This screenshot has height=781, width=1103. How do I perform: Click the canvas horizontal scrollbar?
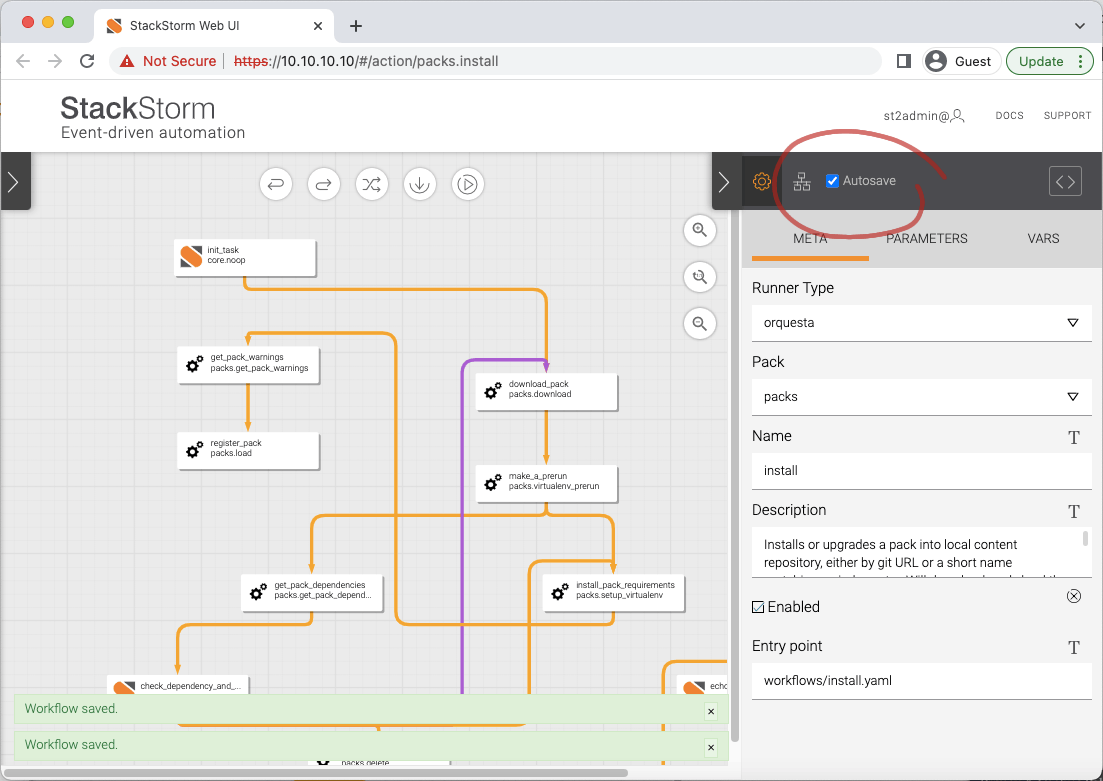(315, 773)
